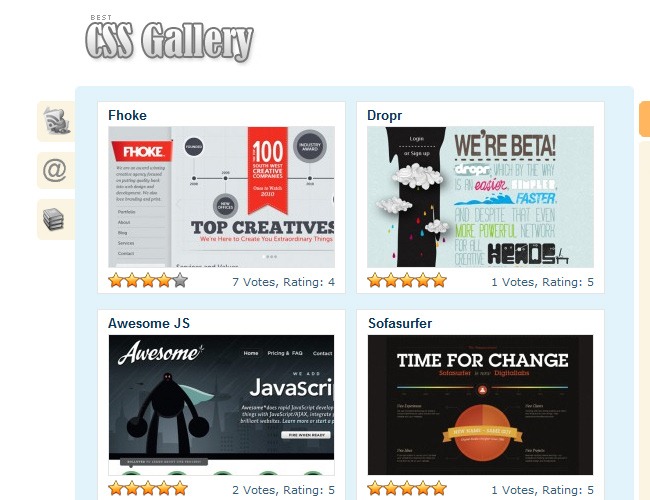Click the Dropr We're Beta thumbnail
This screenshot has width=650, height=500.
[480, 197]
